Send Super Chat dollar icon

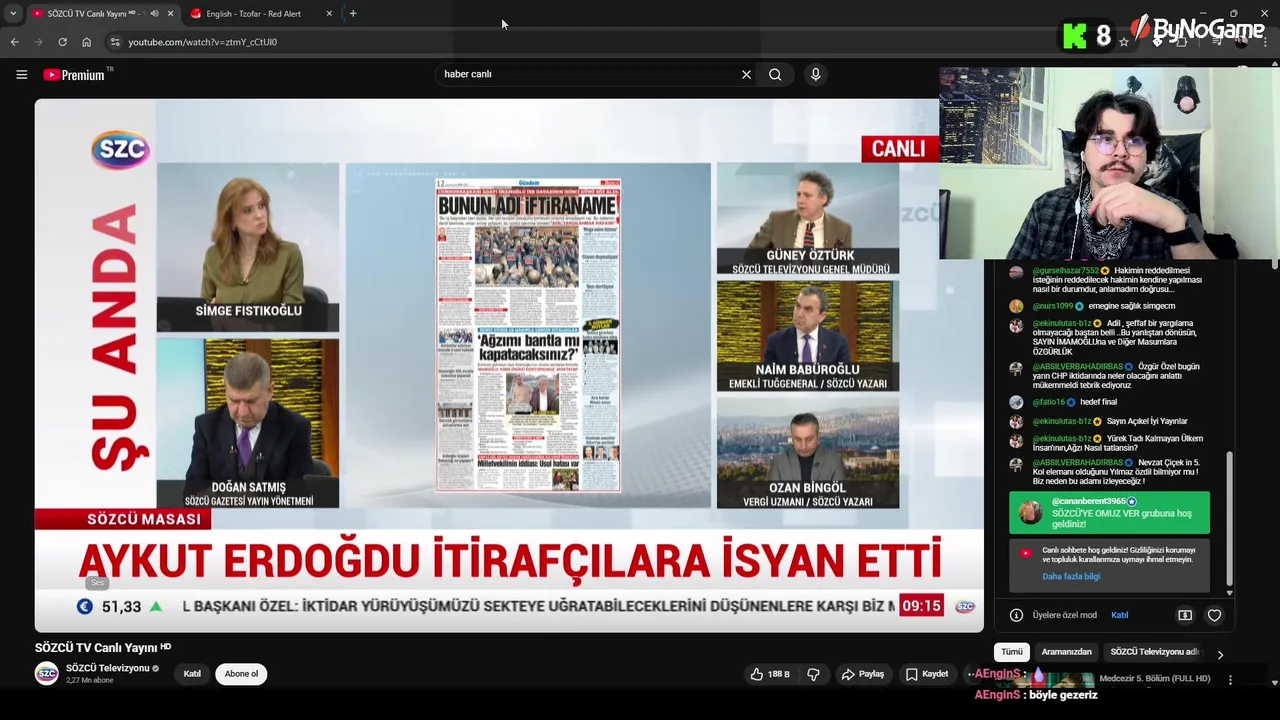click(x=1185, y=615)
